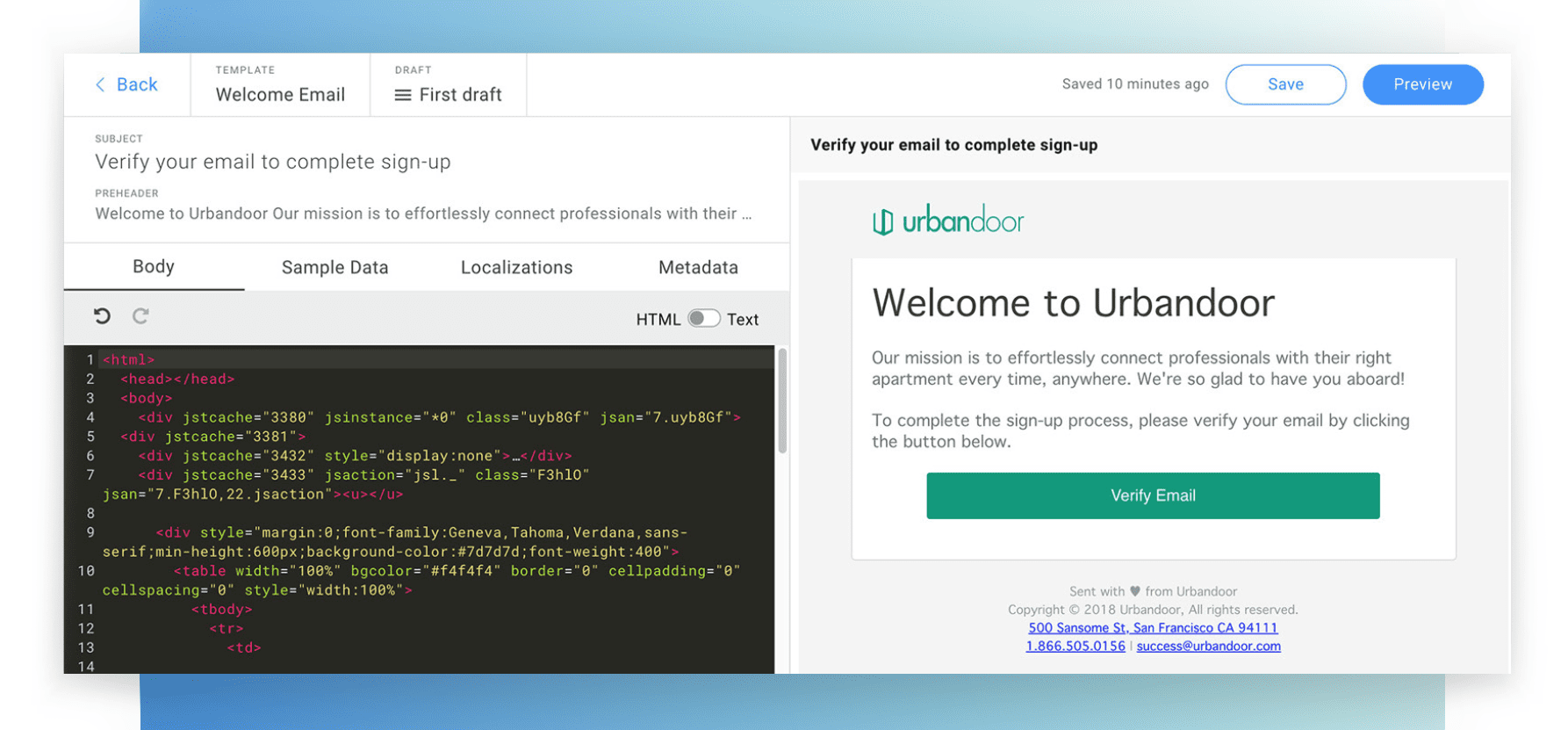Switch to the Body tab
Image resolution: width=1568 pixels, height=730 pixels.
click(154, 267)
